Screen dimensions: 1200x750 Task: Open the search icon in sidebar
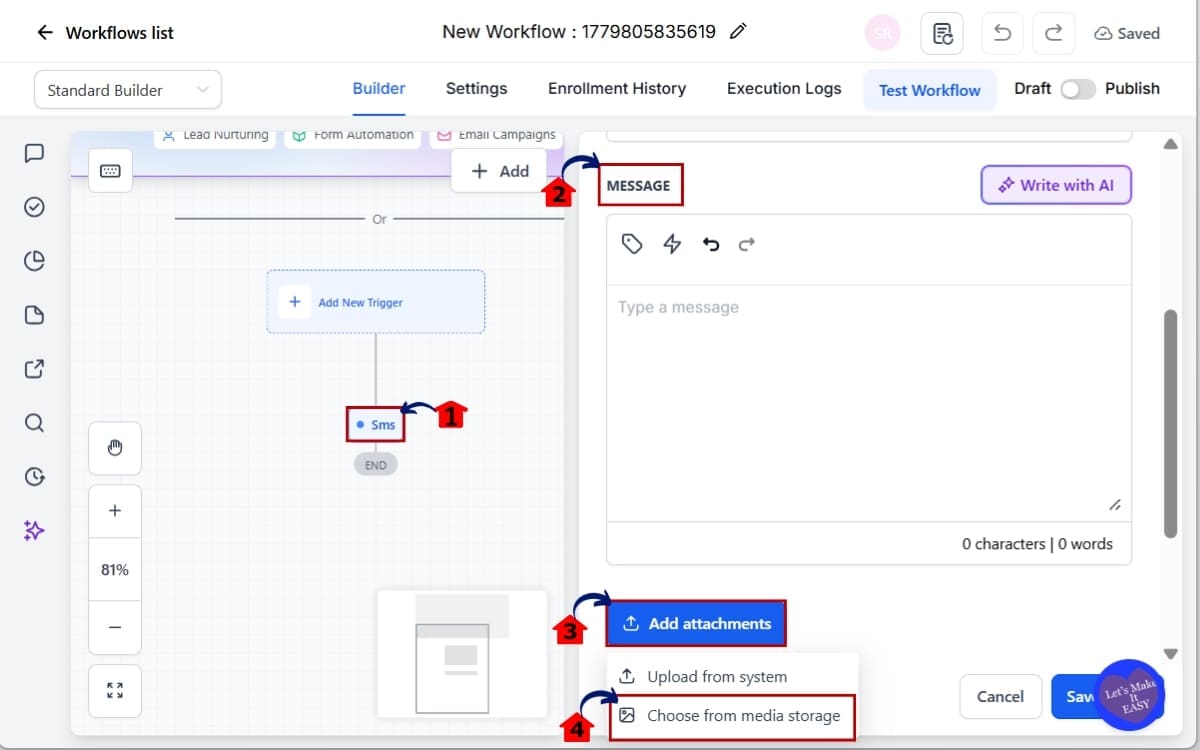click(34, 423)
